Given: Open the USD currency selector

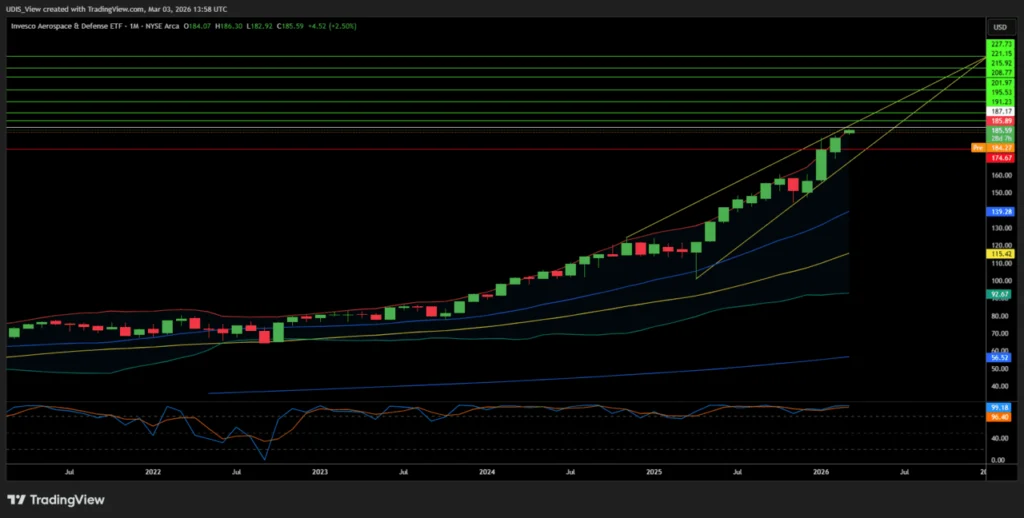Looking at the screenshot, I should [x=1000, y=27].
